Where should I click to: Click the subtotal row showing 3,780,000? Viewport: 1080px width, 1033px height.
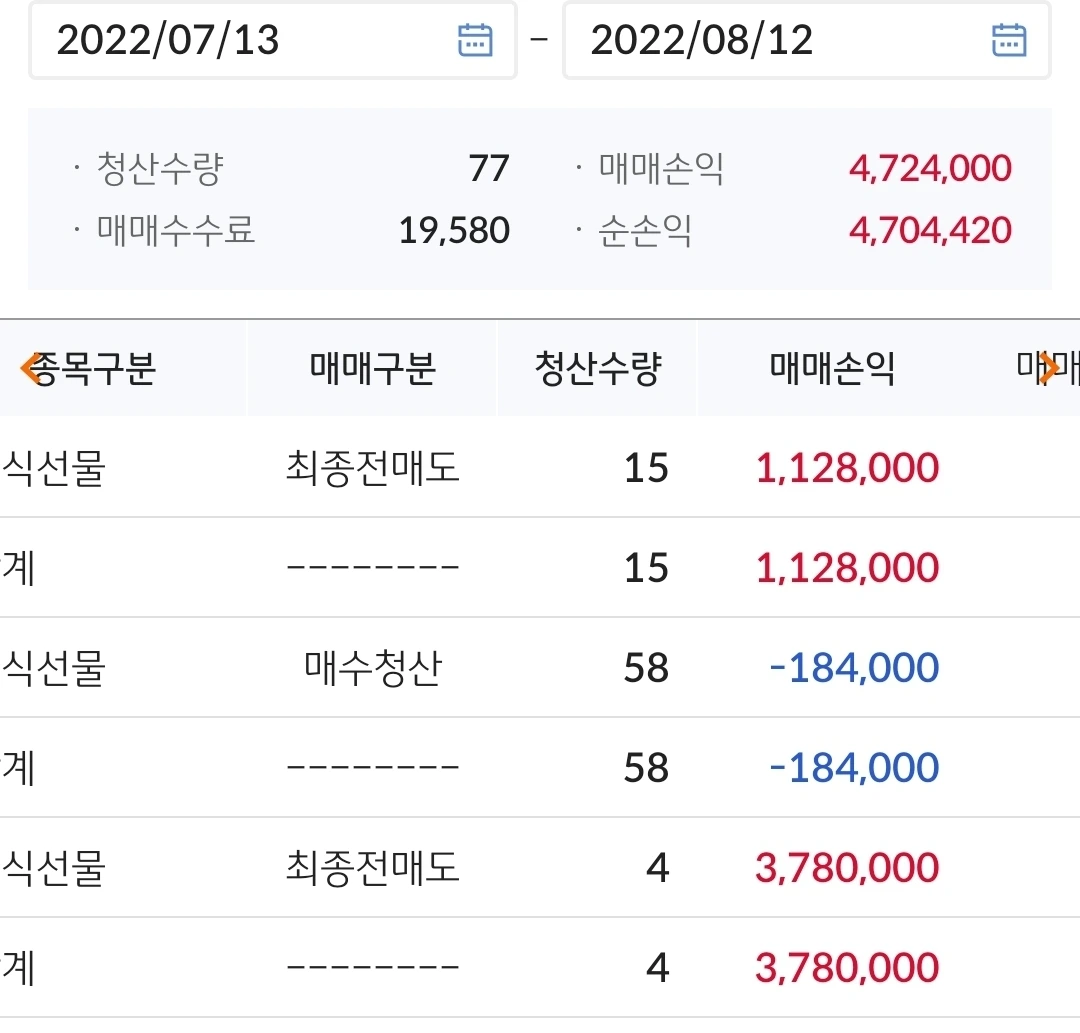coord(540,968)
